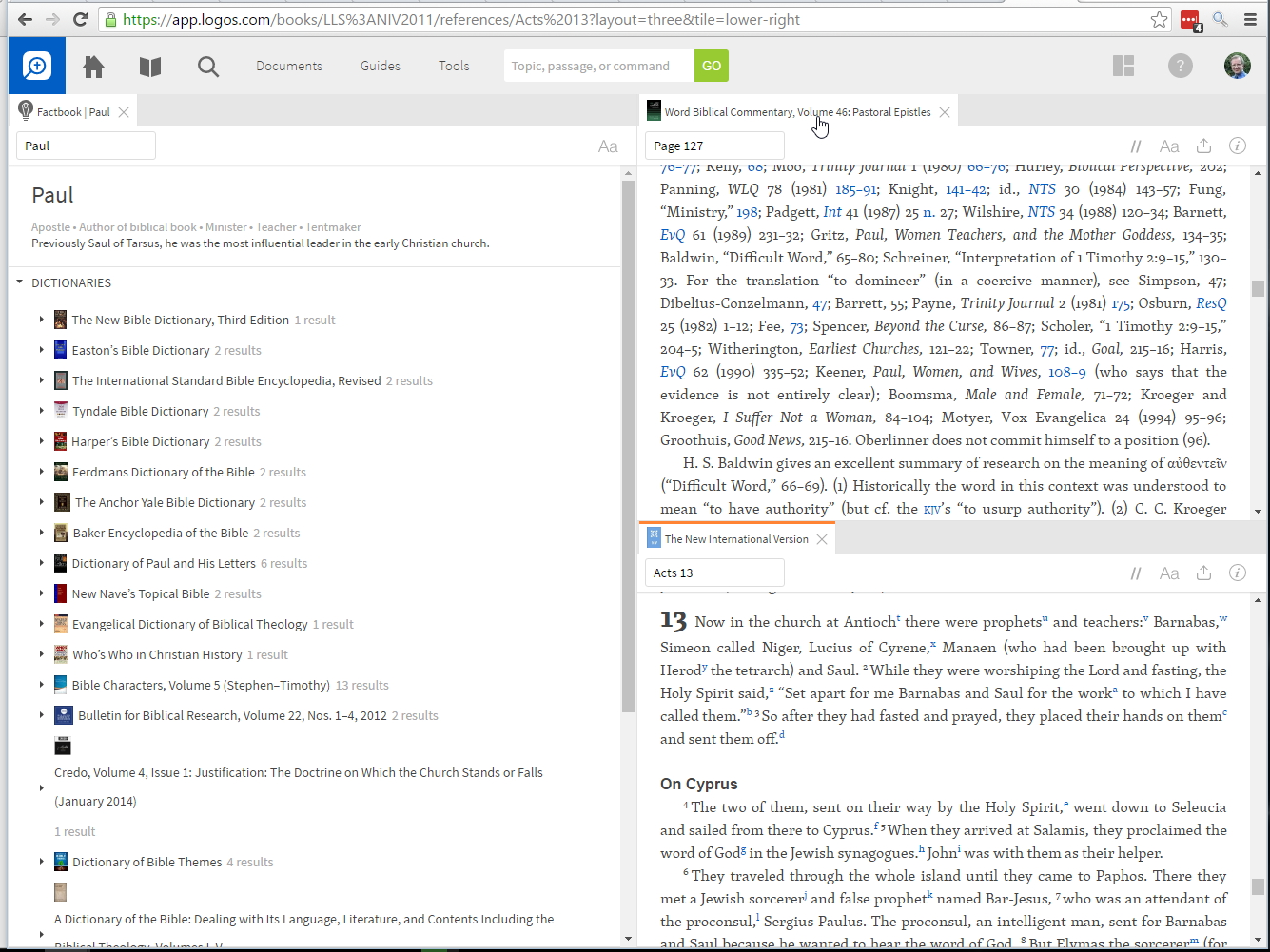Select the Word Biblical Commentary Volume 46 tab

tap(797, 112)
